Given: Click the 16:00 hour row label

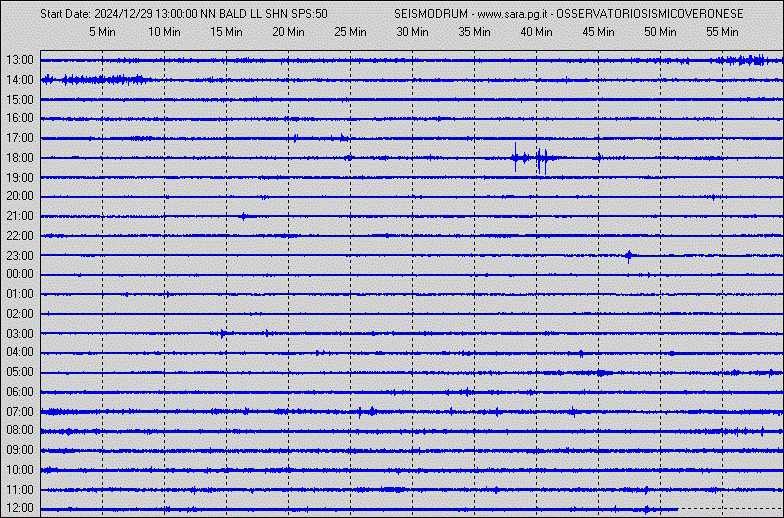Looking at the screenshot, I should click(20, 118).
